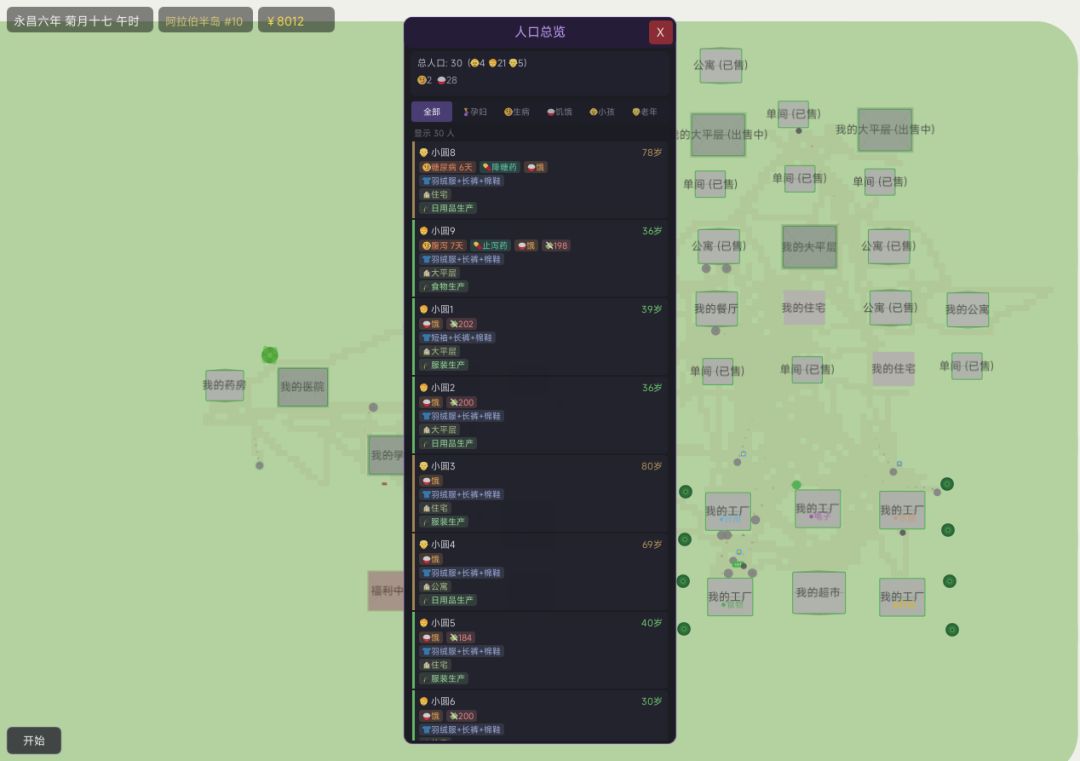
Task: Click the 住宅 housing tag in 小圆8 row
Action: pos(435,195)
